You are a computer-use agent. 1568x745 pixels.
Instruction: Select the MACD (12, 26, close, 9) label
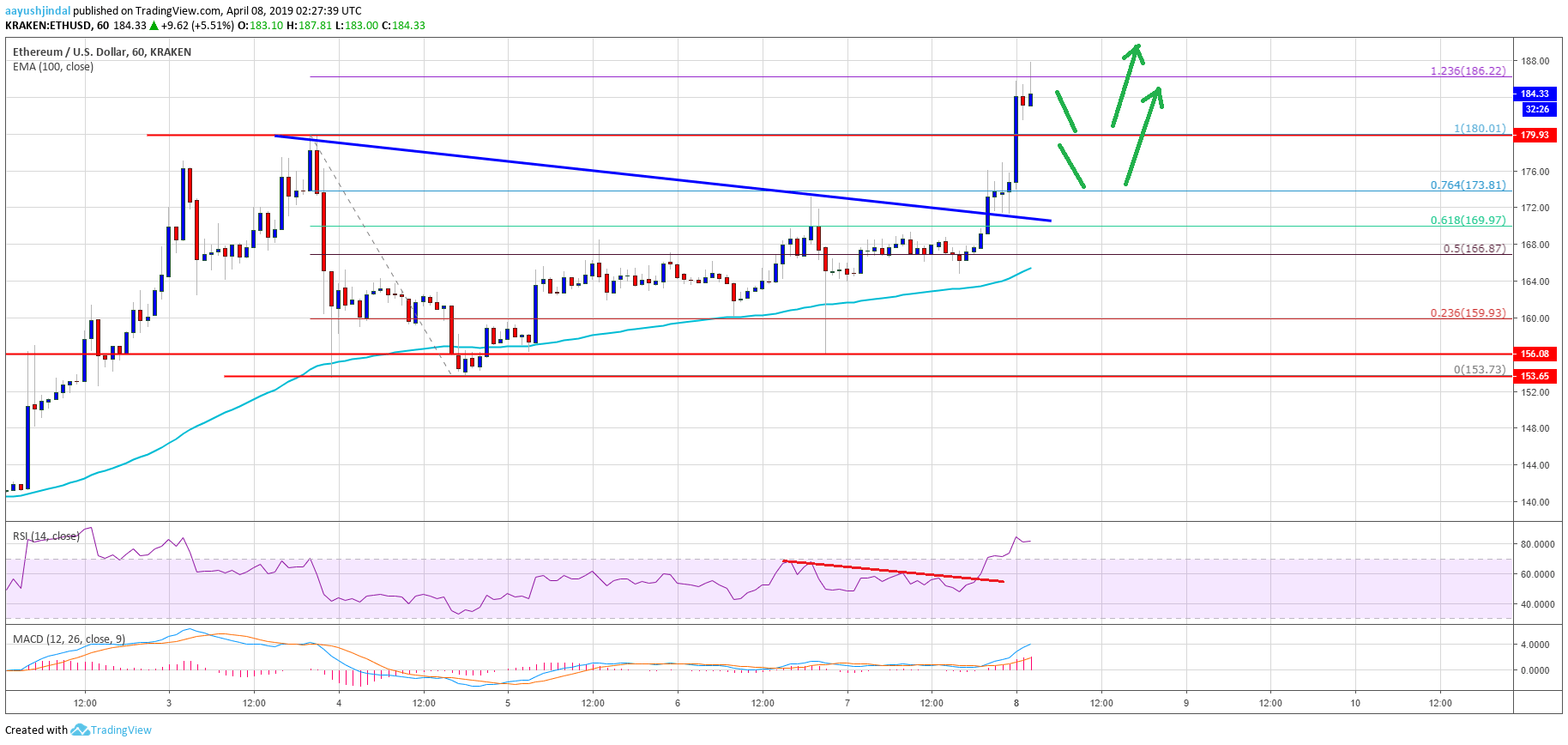[69, 639]
